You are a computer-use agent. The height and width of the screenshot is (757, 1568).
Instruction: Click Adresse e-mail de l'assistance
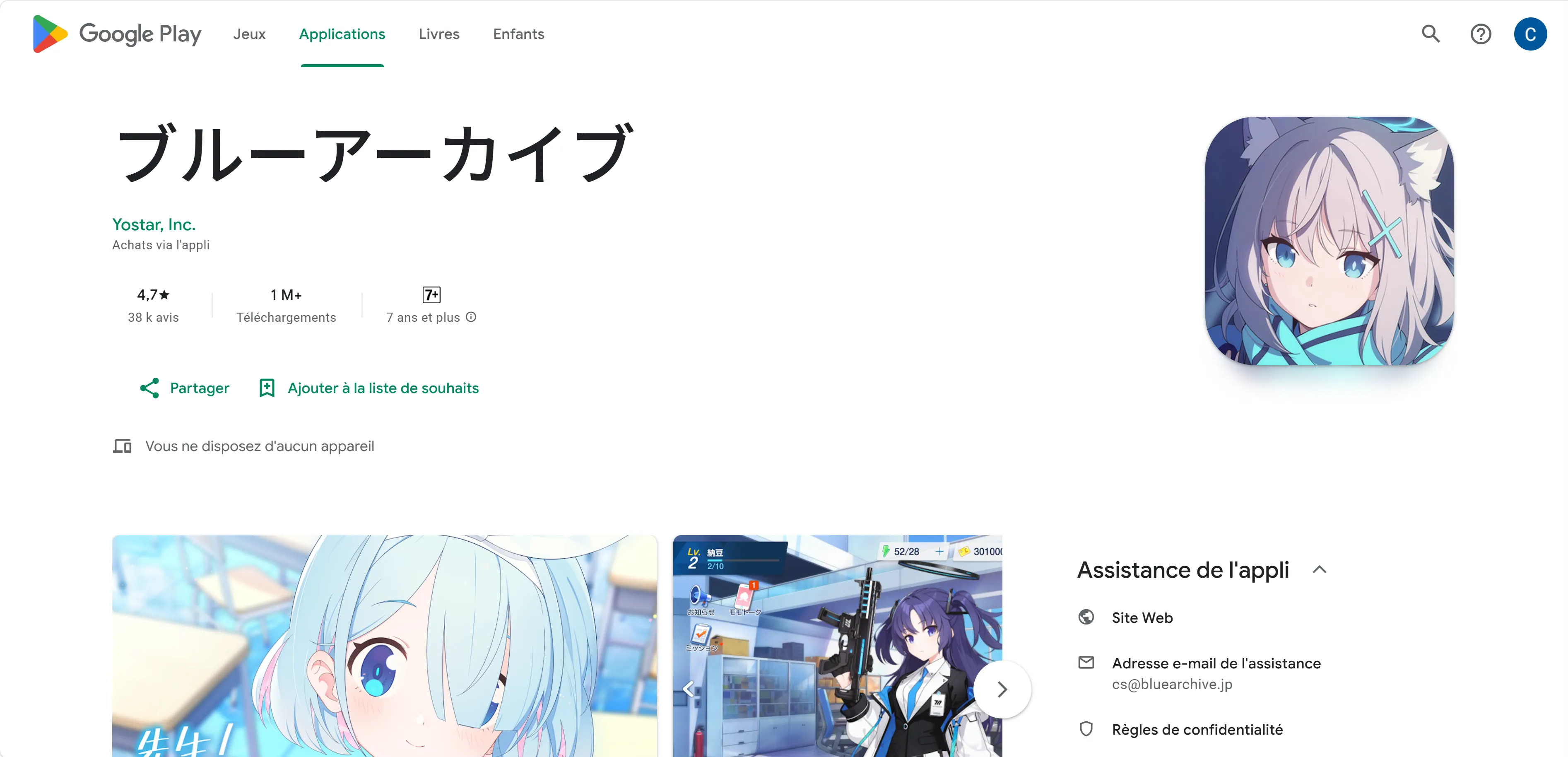[x=1217, y=664]
